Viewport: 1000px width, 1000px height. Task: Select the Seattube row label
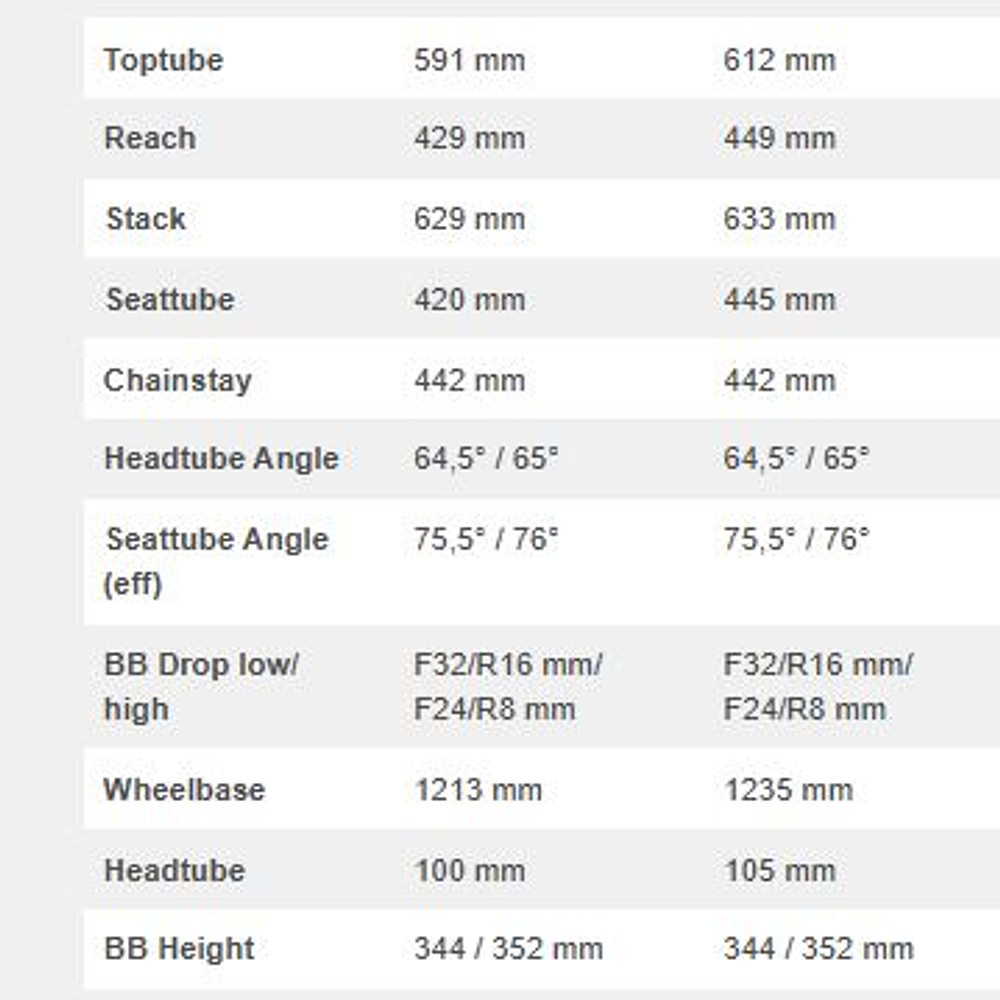click(x=169, y=299)
